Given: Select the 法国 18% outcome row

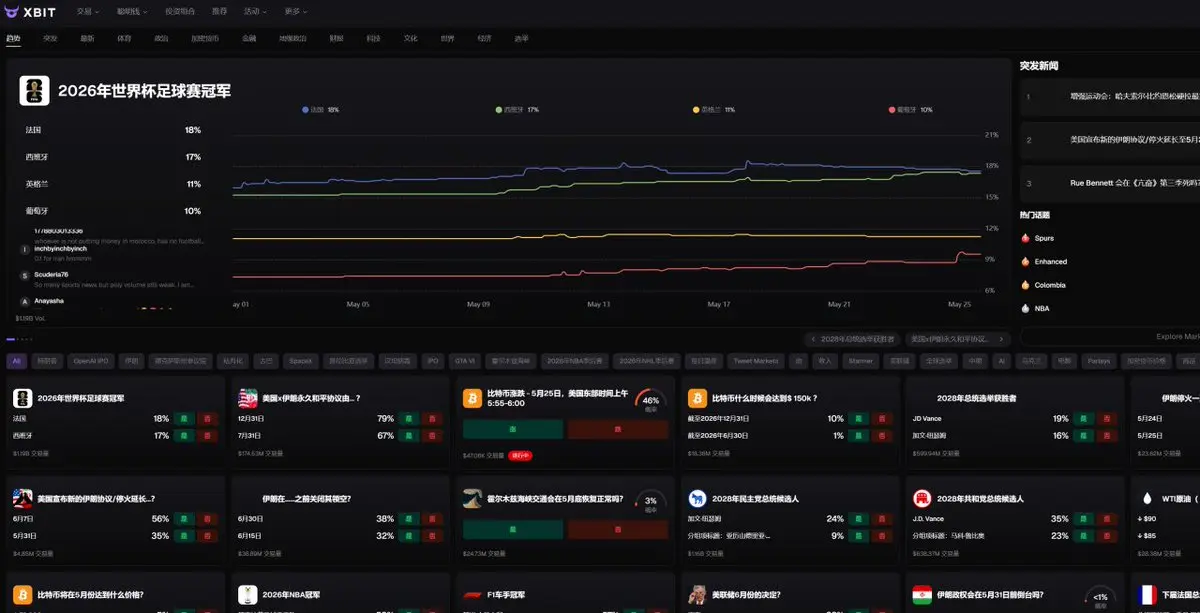Looking at the screenshot, I should [x=113, y=130].
